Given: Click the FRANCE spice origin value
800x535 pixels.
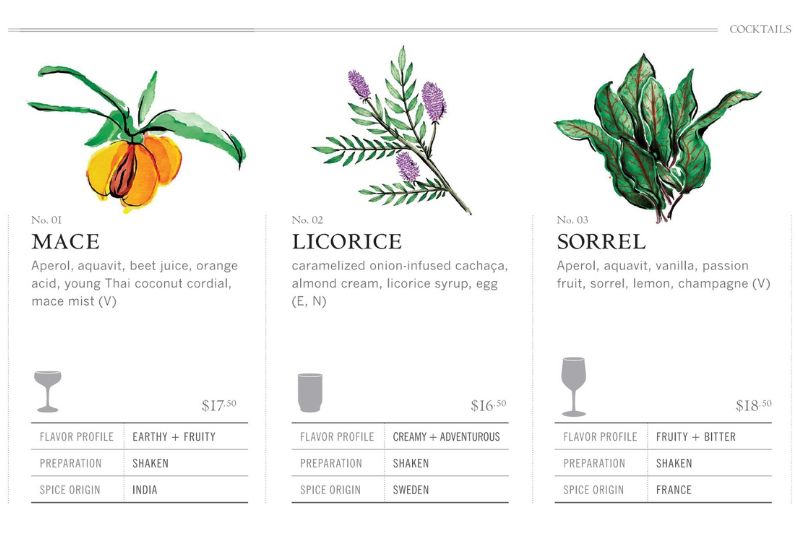Looking at the screenshot, I should [x=674, y=490].
